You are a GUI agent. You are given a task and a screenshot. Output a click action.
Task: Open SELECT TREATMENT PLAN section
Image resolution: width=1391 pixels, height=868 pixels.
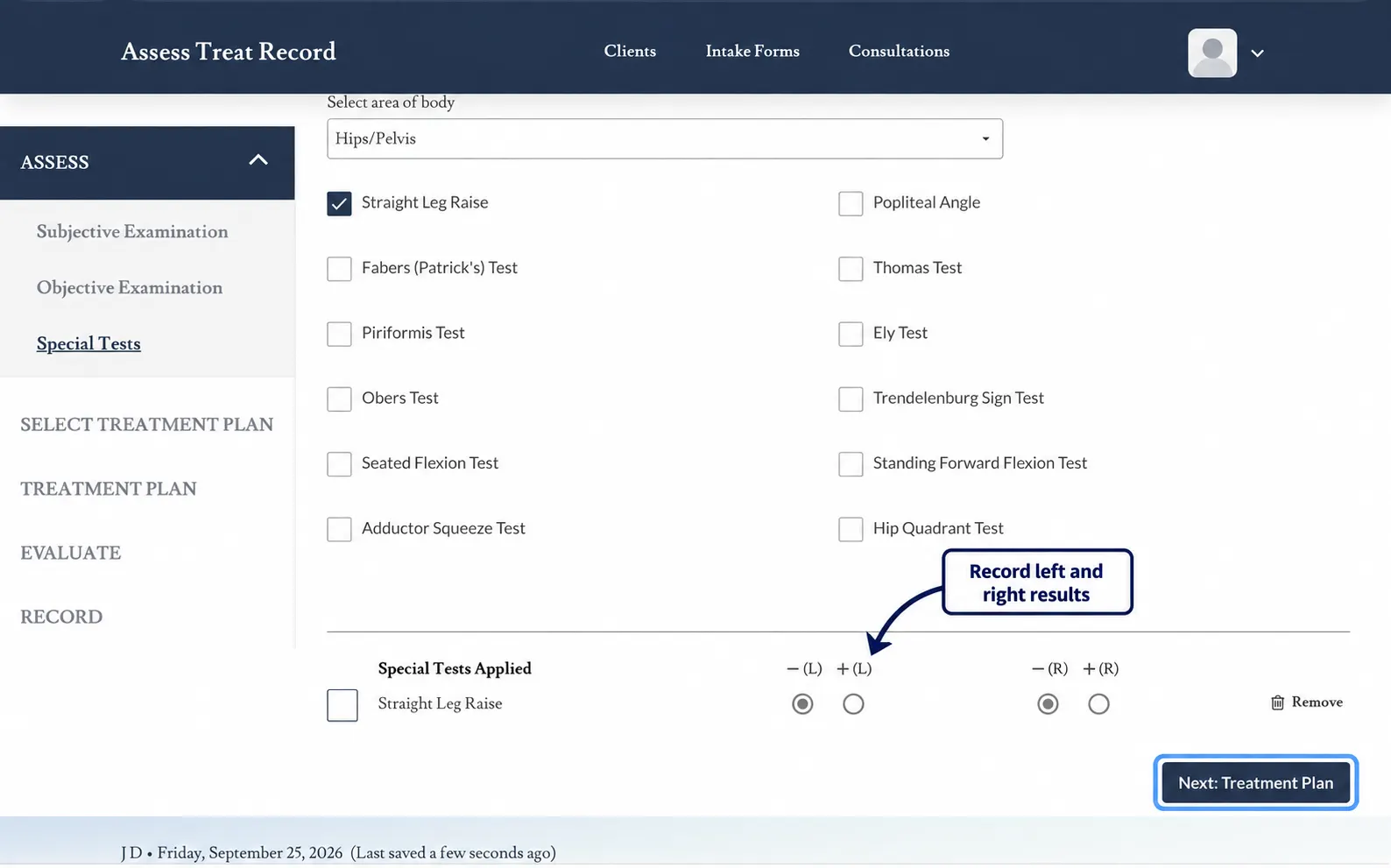(147, 424)
